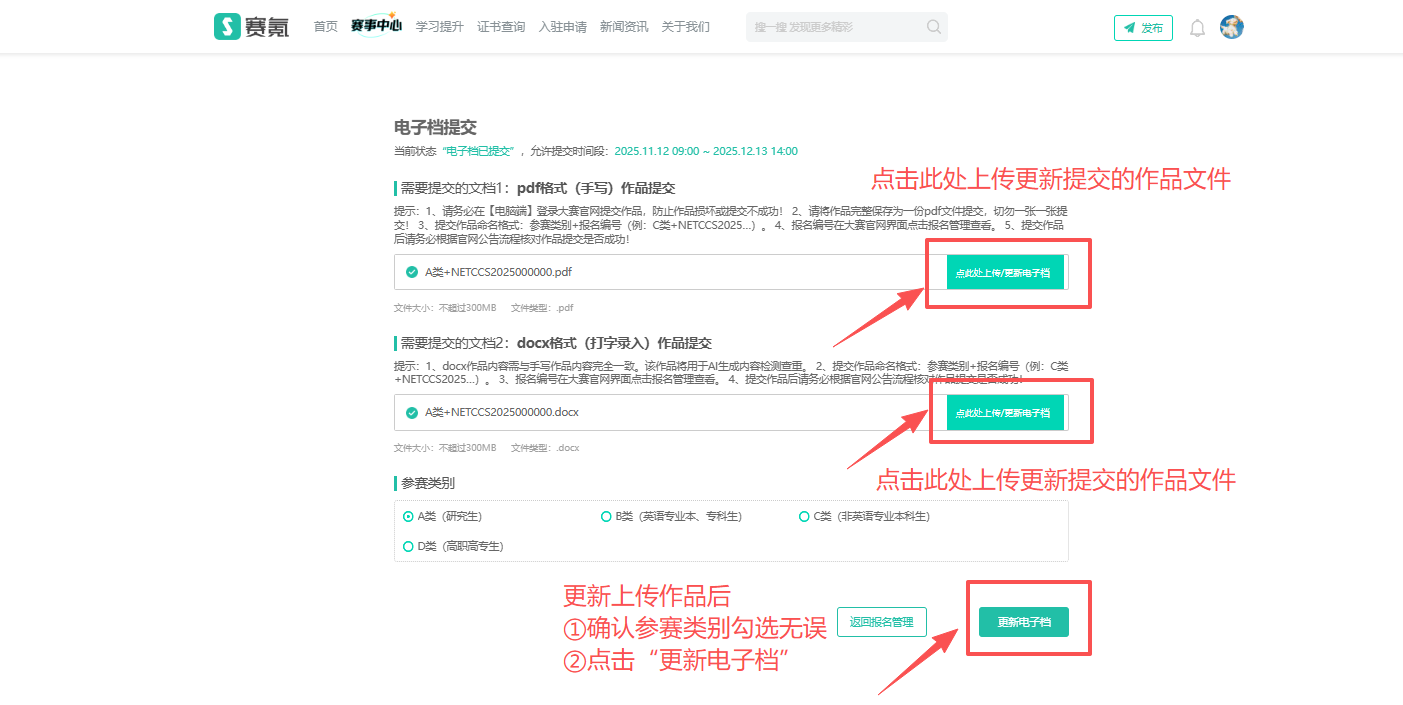The image size is (1403, 705).
Task: Open 新闻资讯 navigation item
Action: pyautogui.click(x=624, y=27)
